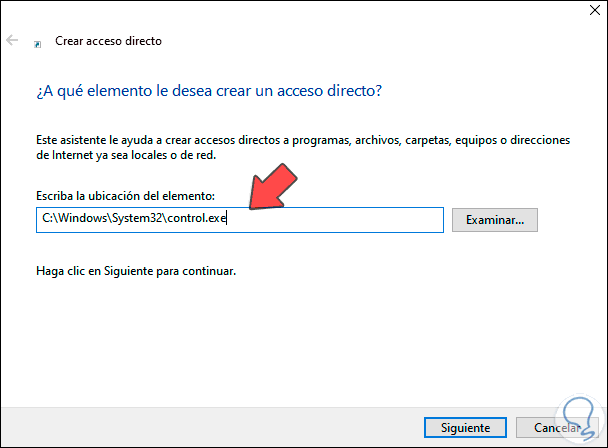The image size is (608, 448).
Task: Click the red arrow annotation
Action: pos(277,186)
